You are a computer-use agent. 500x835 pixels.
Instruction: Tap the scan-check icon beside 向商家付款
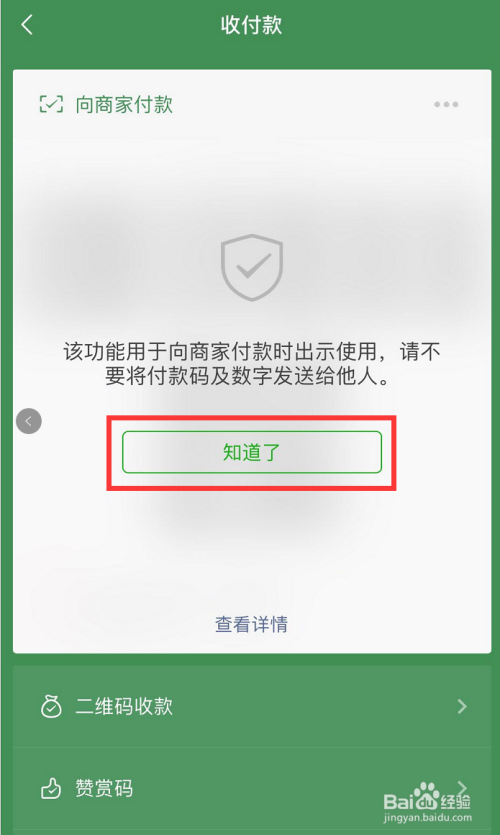click(x=51, y=104)
